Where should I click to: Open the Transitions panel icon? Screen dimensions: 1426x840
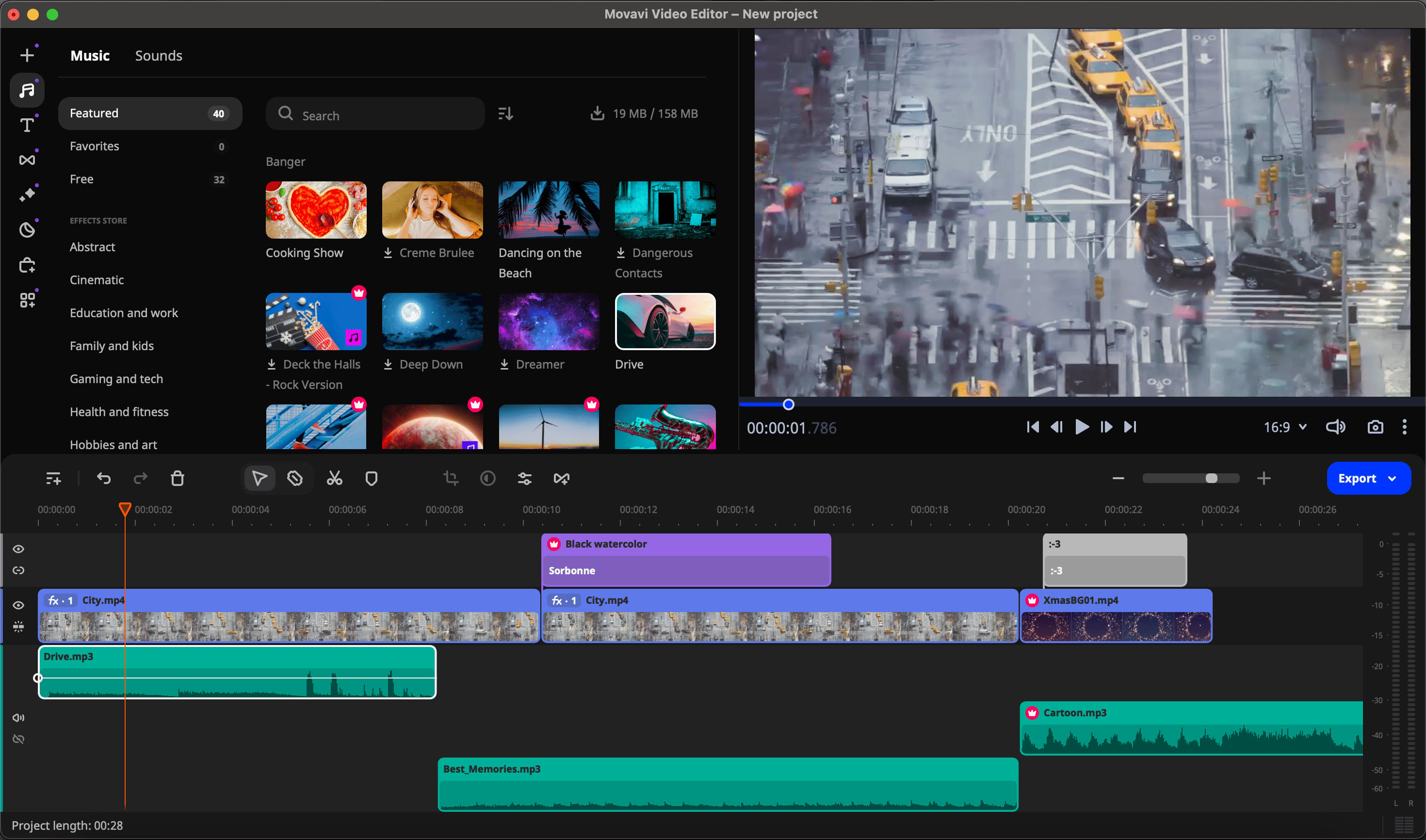point(27,160)
